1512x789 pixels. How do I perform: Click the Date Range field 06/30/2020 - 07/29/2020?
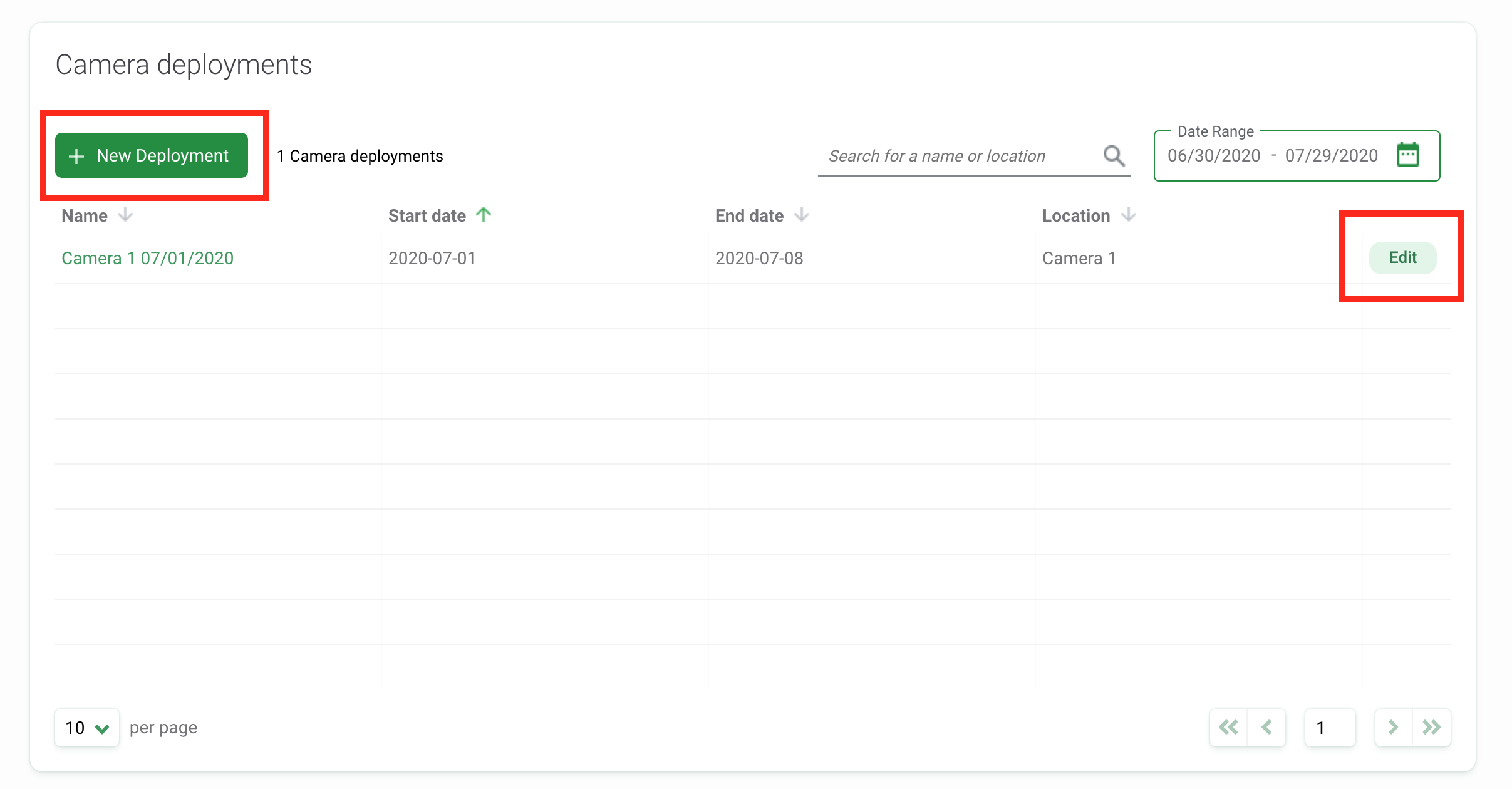coord(1297,156)
